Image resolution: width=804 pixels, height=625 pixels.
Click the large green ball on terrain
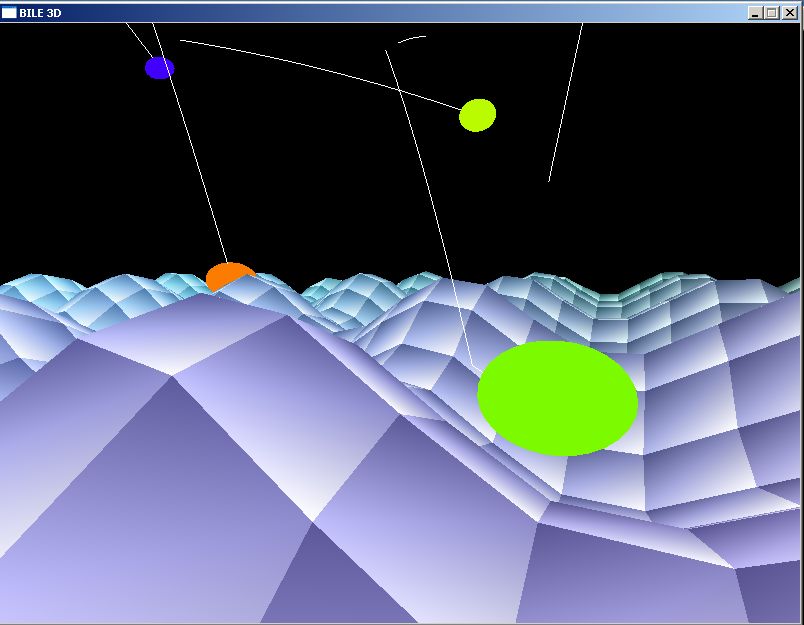coord(557,398)
